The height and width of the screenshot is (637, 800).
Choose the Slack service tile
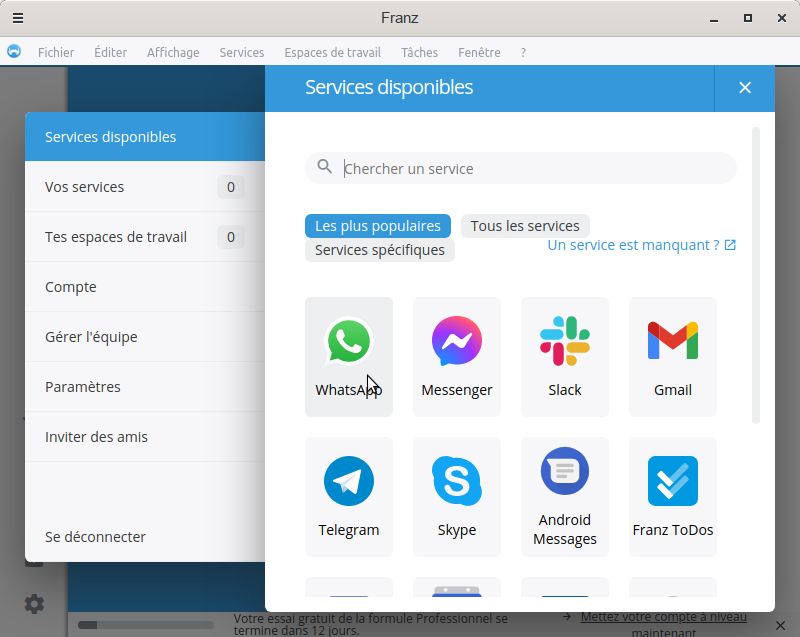pos(564,356)
